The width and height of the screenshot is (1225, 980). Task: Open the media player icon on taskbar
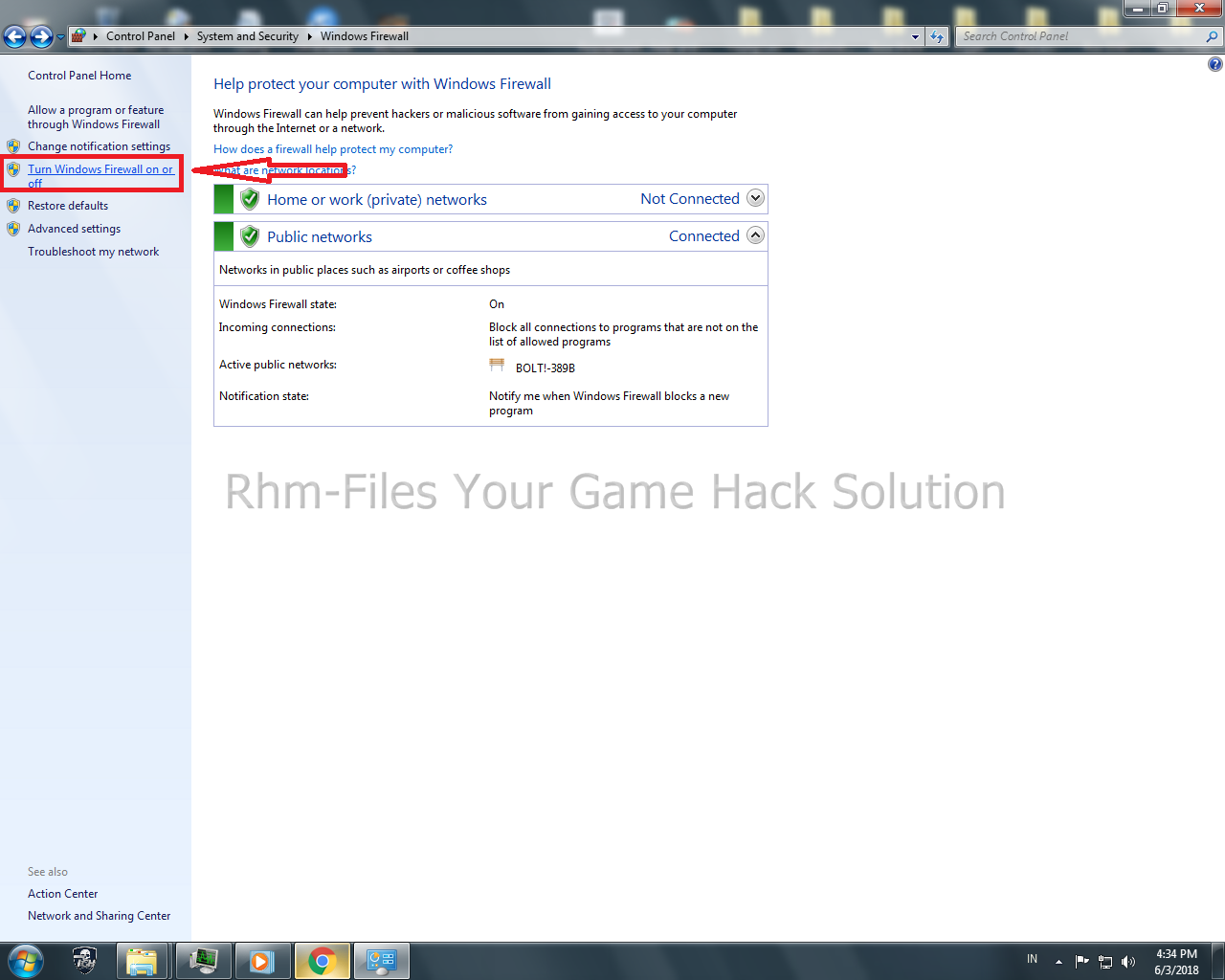[262, 961]
